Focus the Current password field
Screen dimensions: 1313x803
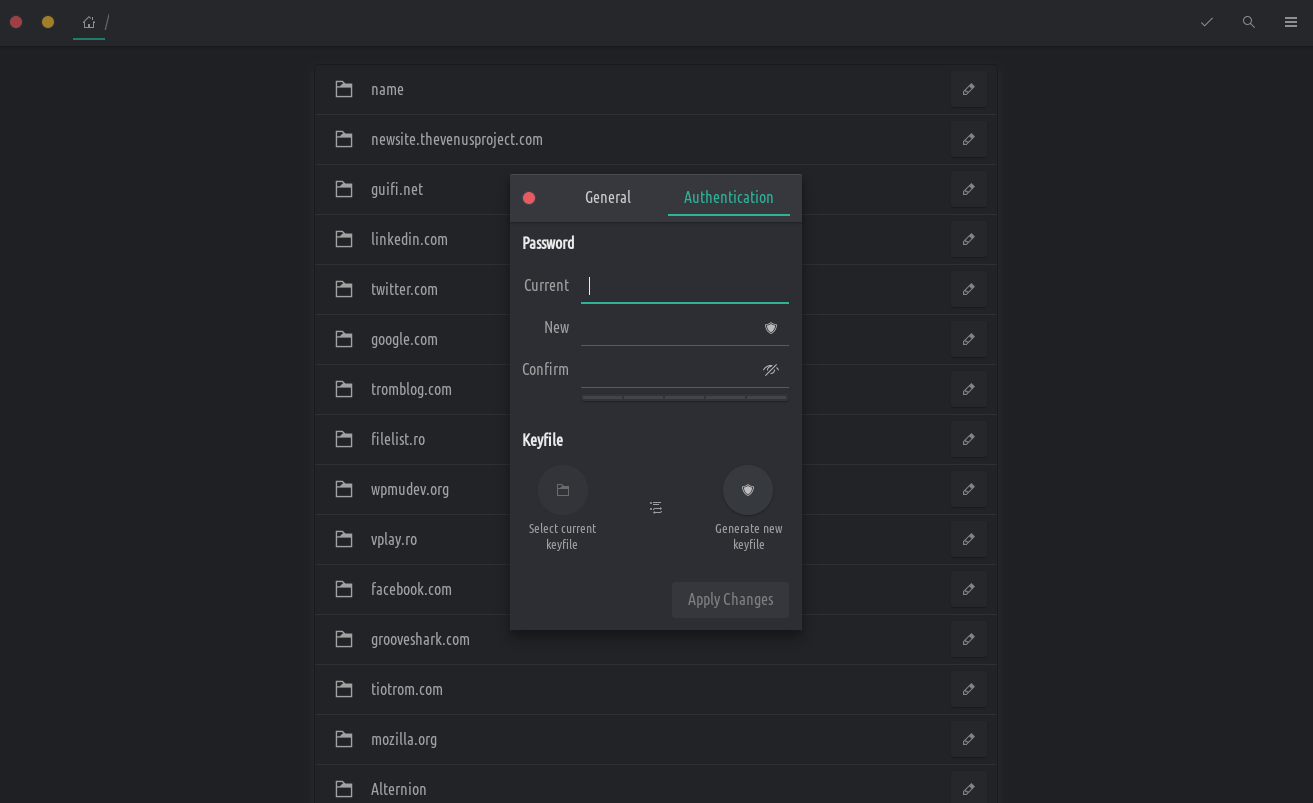685,286
